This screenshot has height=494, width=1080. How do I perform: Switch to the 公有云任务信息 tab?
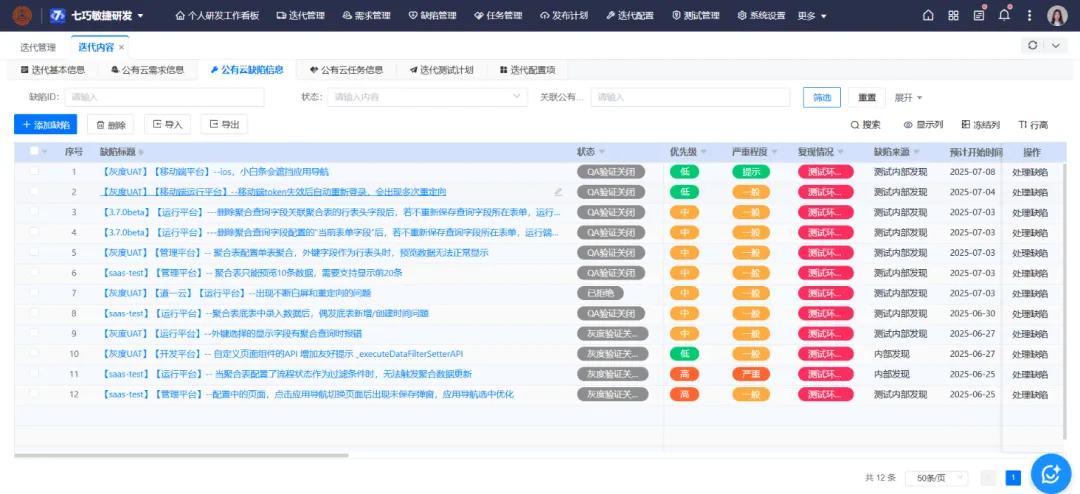pos(345,70)
